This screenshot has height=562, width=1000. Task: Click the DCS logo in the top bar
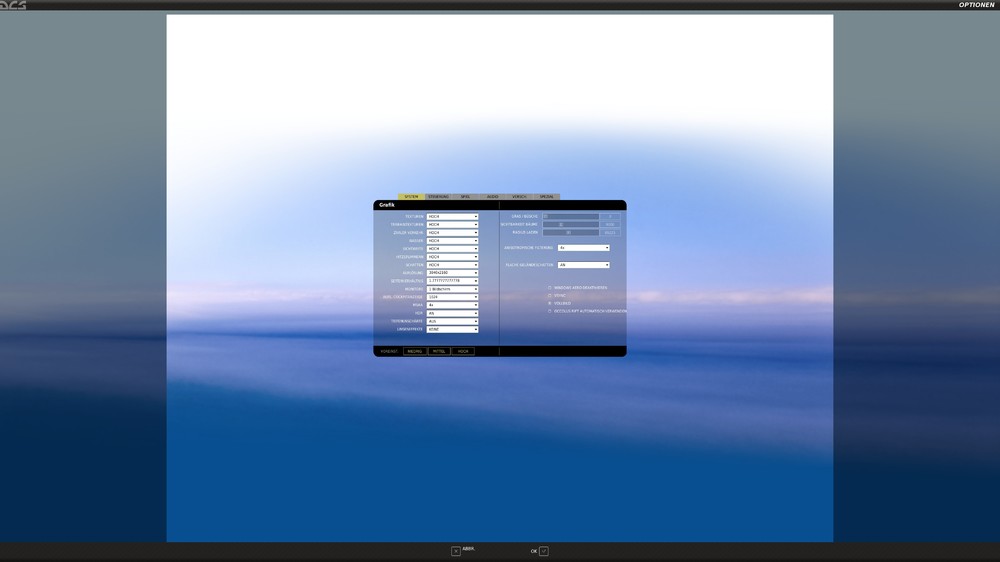(13, 5)
